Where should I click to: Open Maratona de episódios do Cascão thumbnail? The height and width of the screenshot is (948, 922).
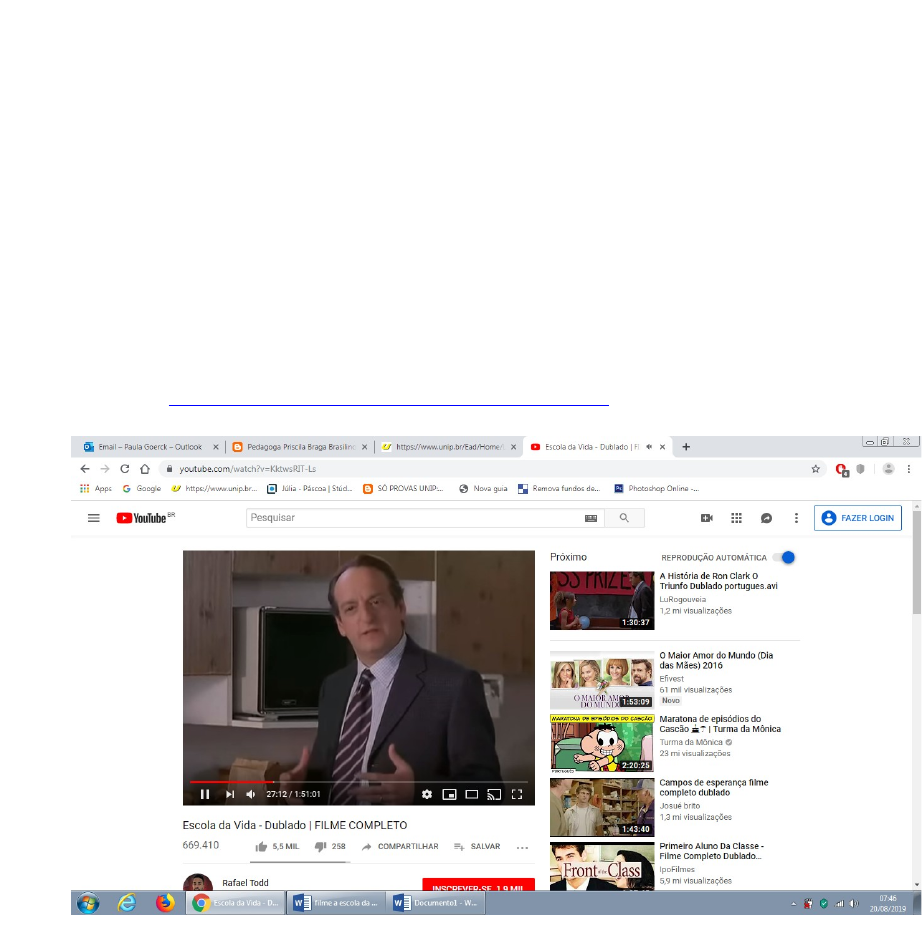[602, 744]
